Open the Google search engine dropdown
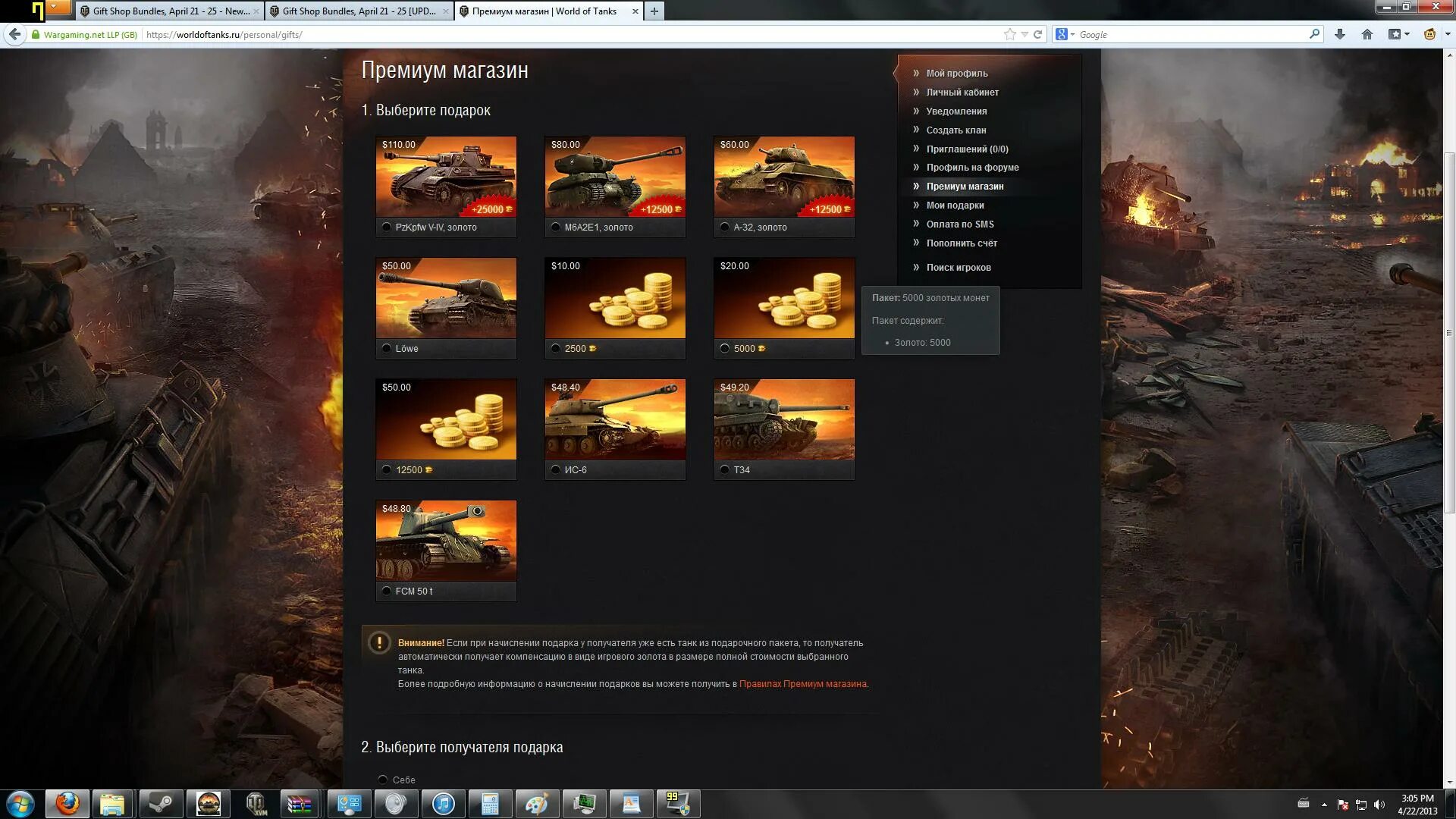Screen dimensions: 1456x819 pos(1065,34)
